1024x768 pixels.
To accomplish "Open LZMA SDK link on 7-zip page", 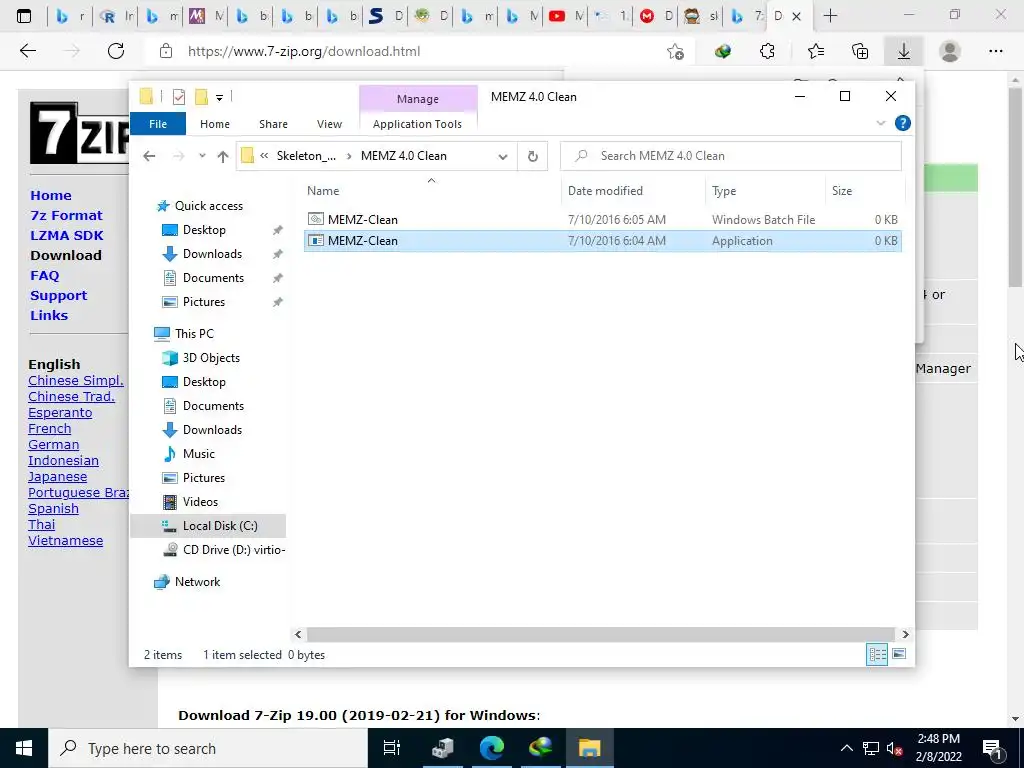I will pyautogui.click(x=67, y=236).
